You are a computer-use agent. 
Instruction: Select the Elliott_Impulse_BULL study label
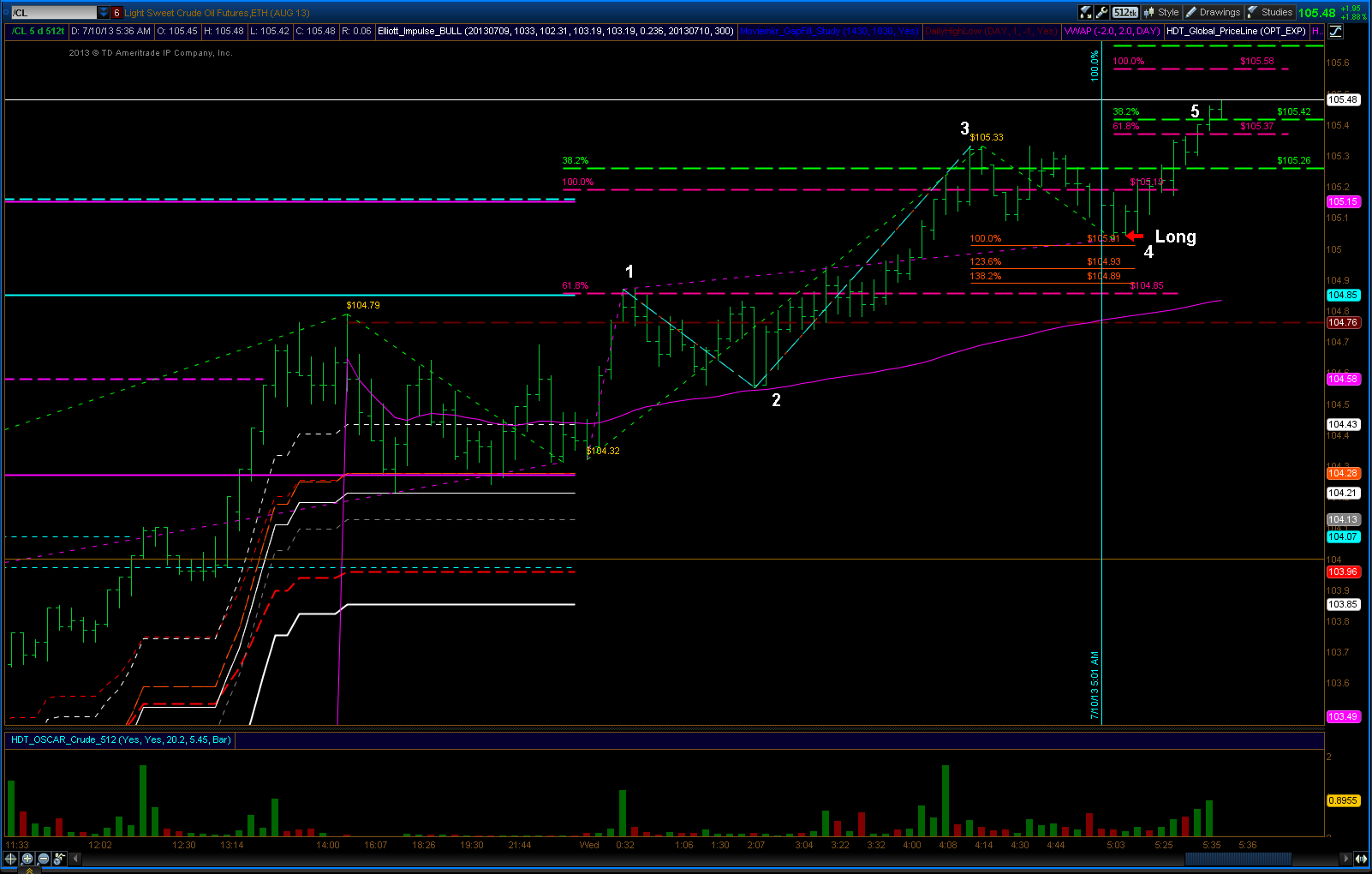pyautogui.click(x=556, y=31)
